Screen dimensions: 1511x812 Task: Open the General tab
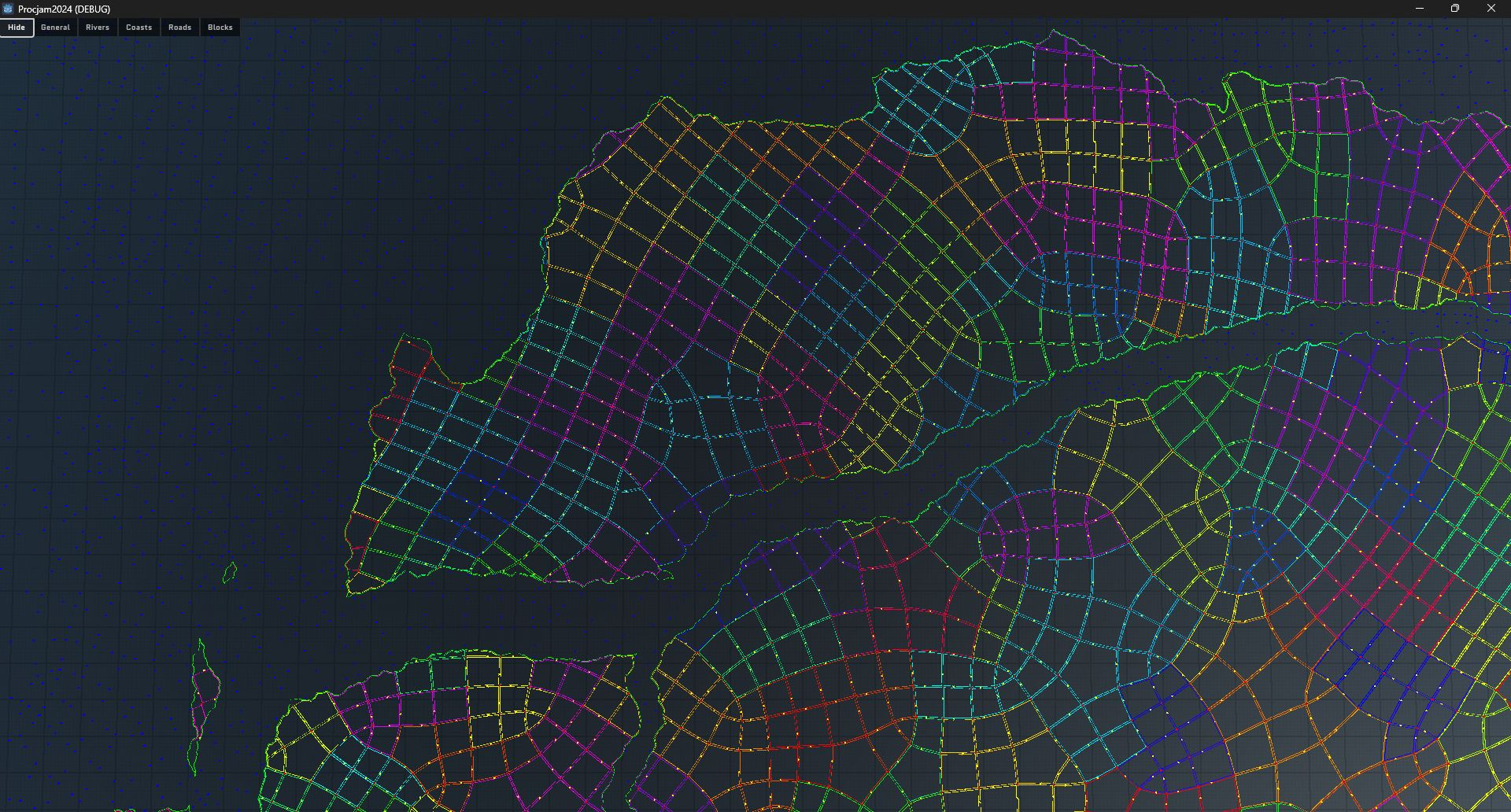pos(55,28)
